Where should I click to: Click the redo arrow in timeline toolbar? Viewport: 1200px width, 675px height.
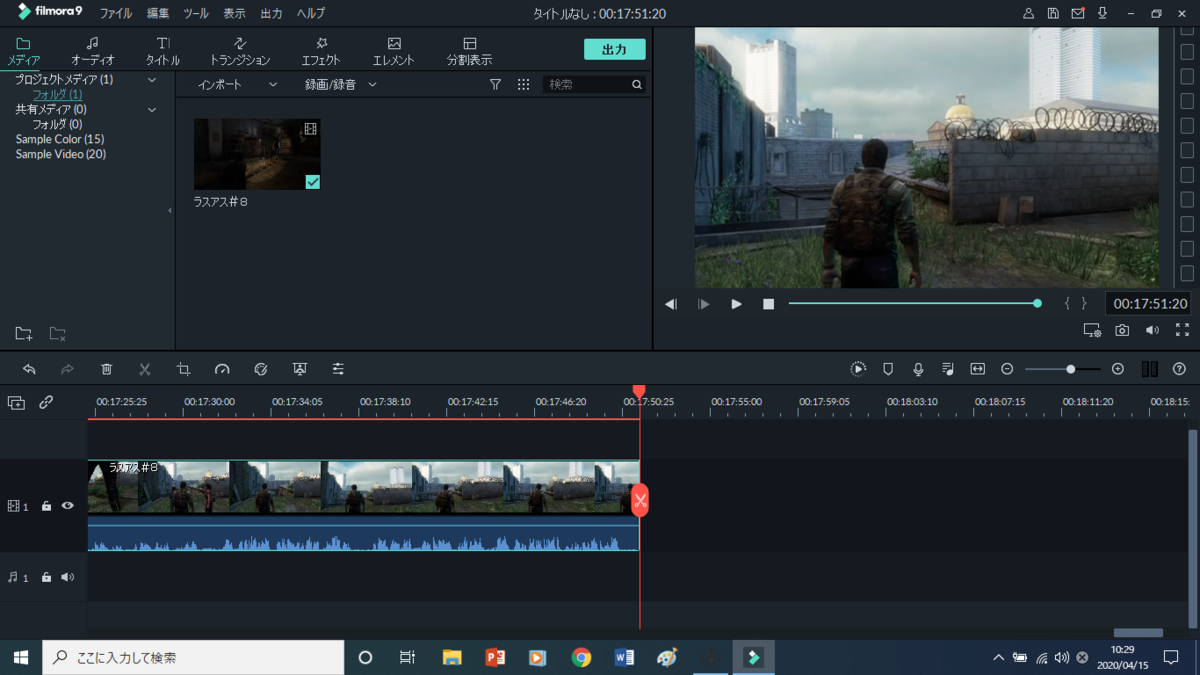67,369
